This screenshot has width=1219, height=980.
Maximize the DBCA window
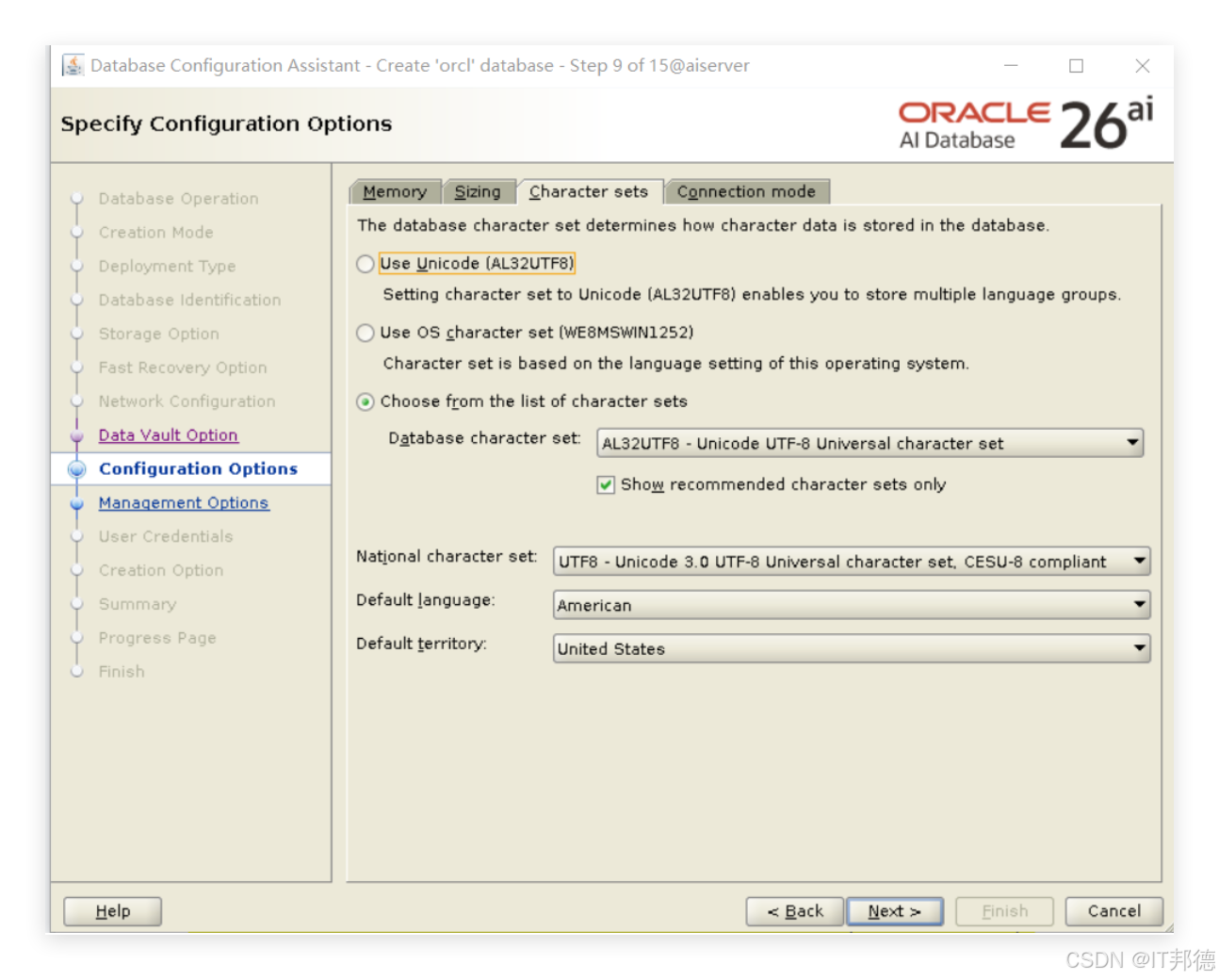click(x=1076, y=66)
